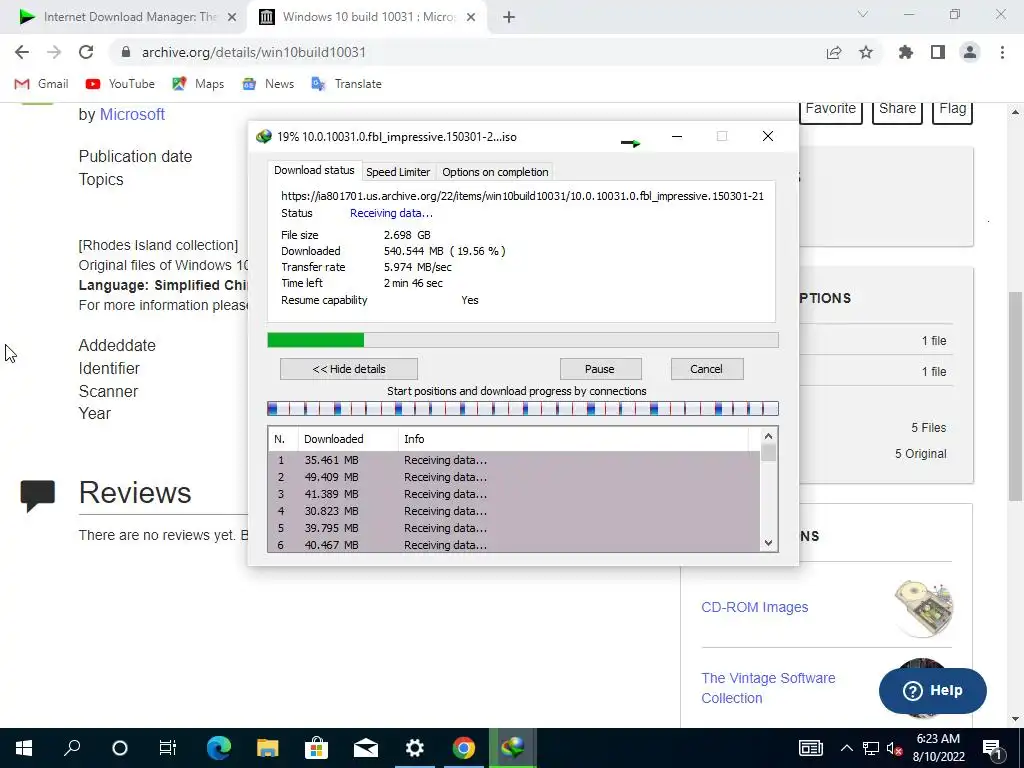This screenshot has height=768, width=1024.
Task: Click the browser page vertical scrollbar
Action: (1015, 395)
